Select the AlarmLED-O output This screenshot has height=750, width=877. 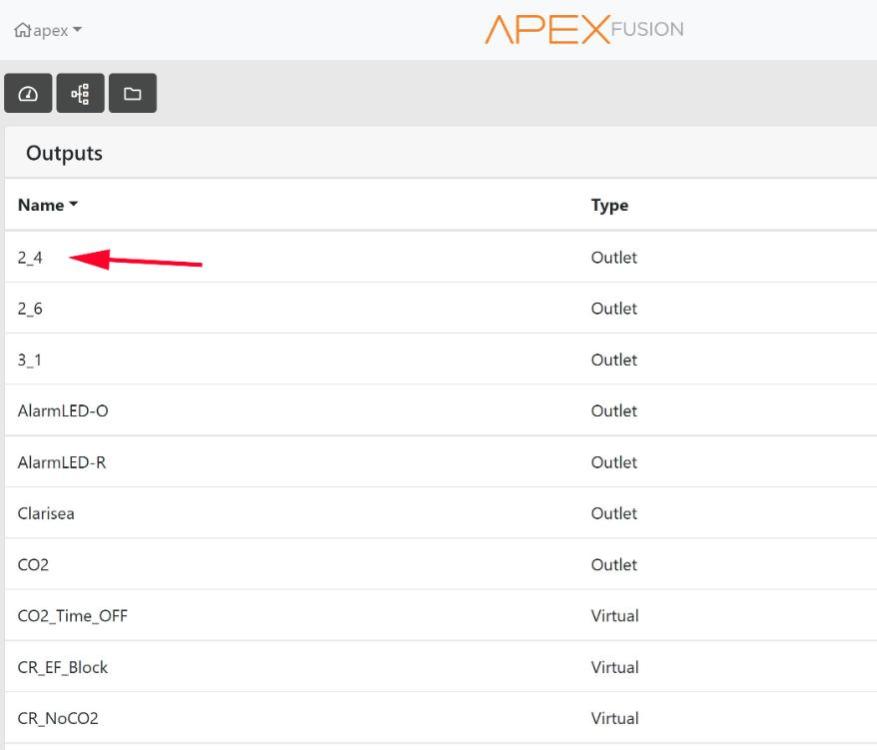pyautogui.click(x=62, y=411)
